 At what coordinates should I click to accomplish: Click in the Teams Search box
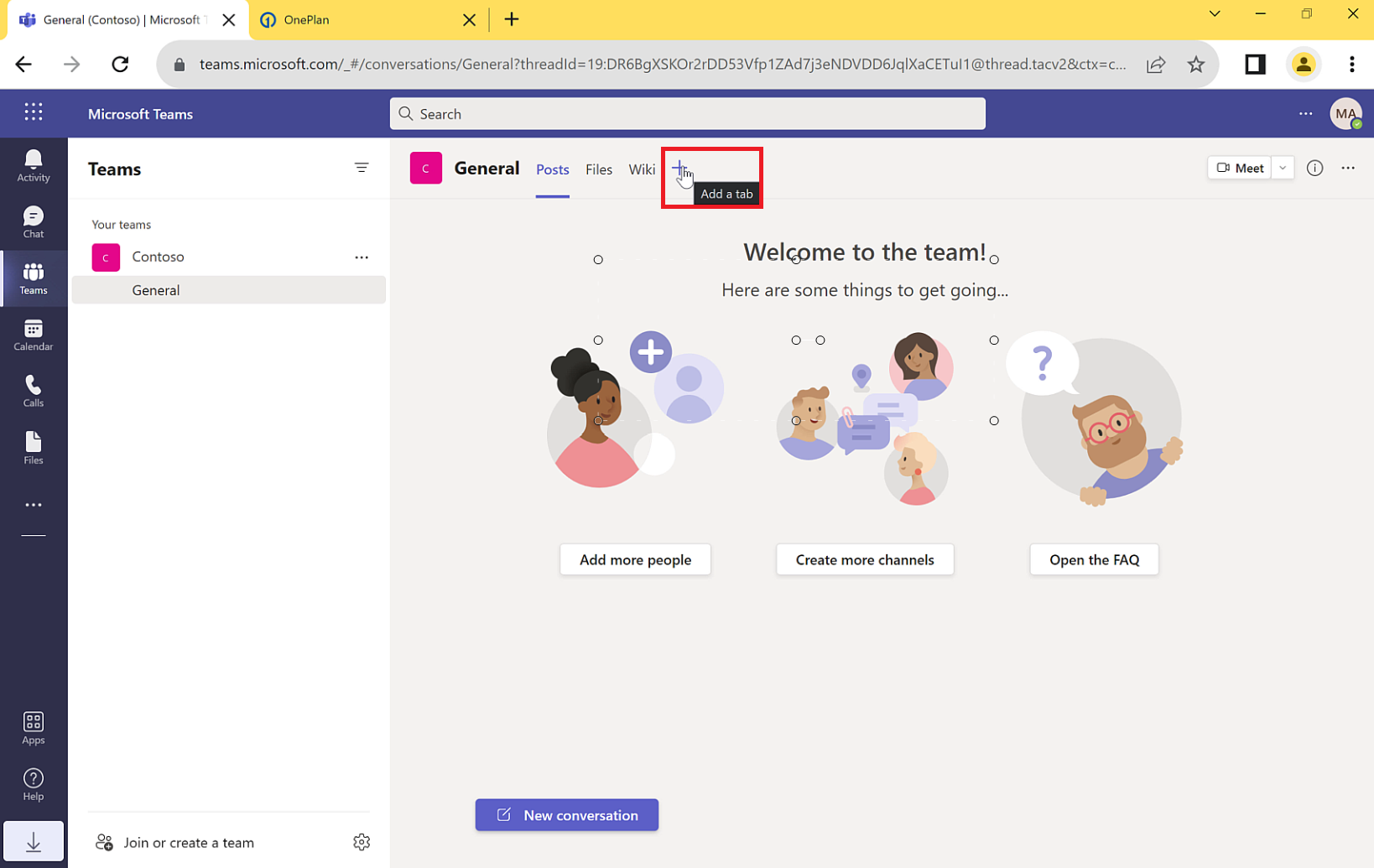click(688, 113)
